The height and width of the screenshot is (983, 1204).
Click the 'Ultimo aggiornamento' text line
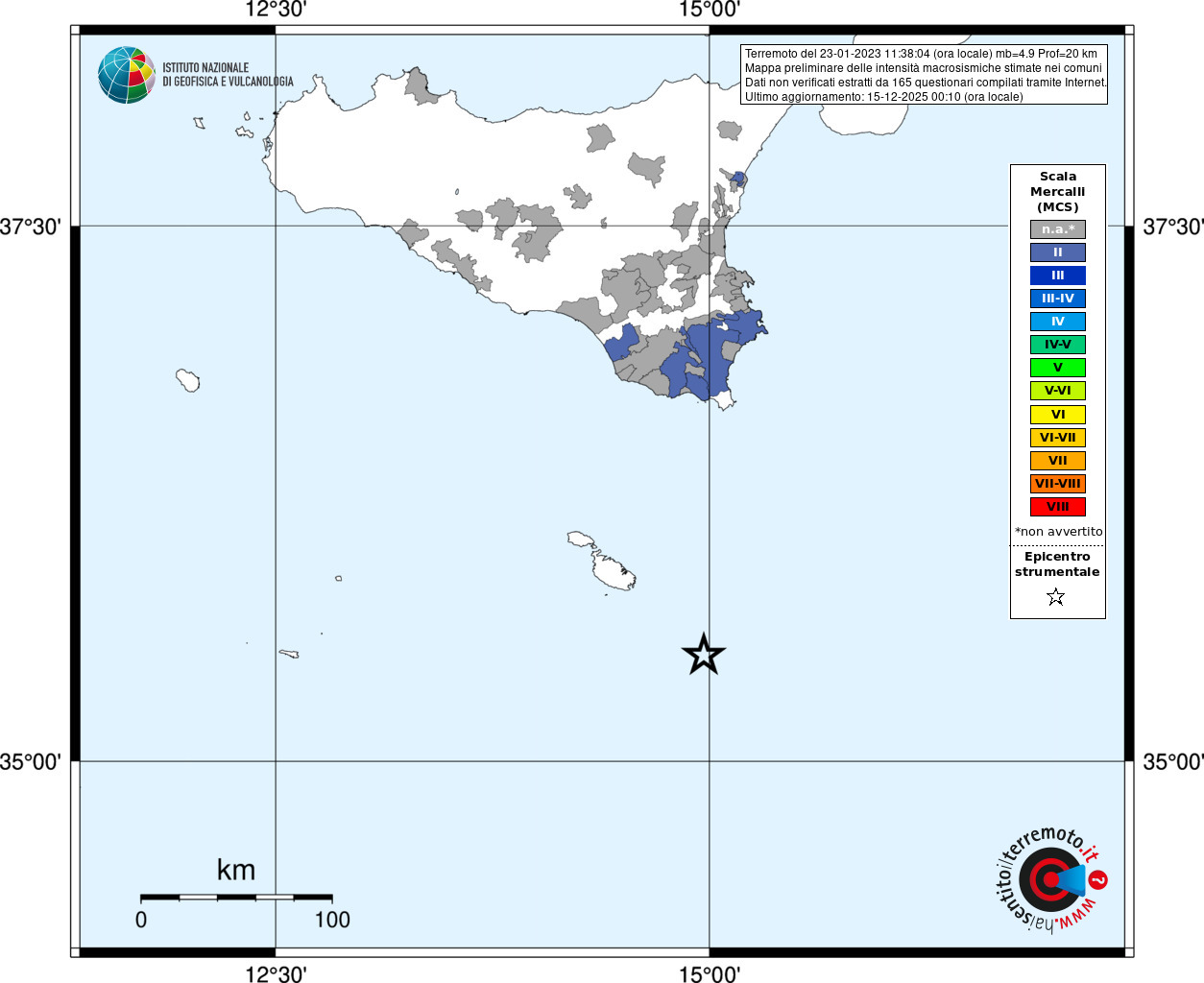click(883, 97)
